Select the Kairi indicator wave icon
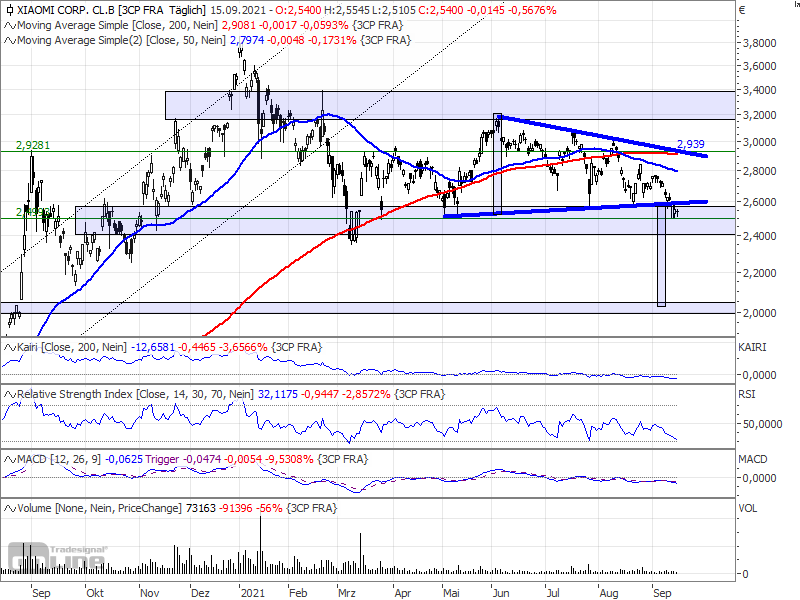Image resolution: width=800 pixels, height=600 pixels. click(8, 347)
